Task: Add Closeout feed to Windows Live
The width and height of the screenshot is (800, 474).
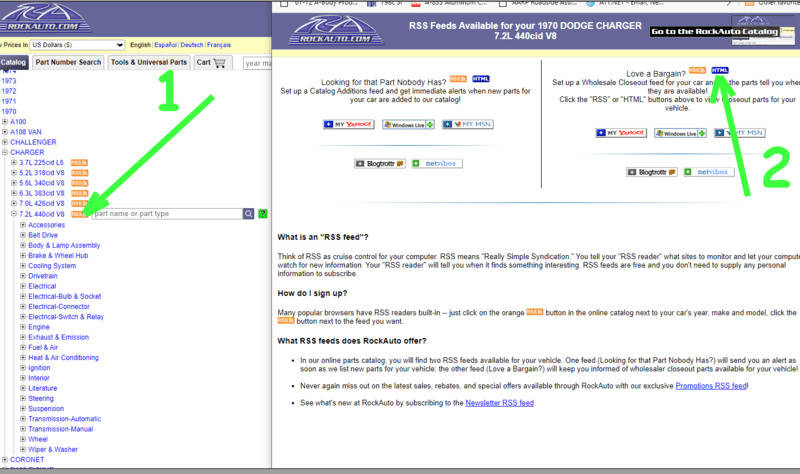Action: pos(680,133)
